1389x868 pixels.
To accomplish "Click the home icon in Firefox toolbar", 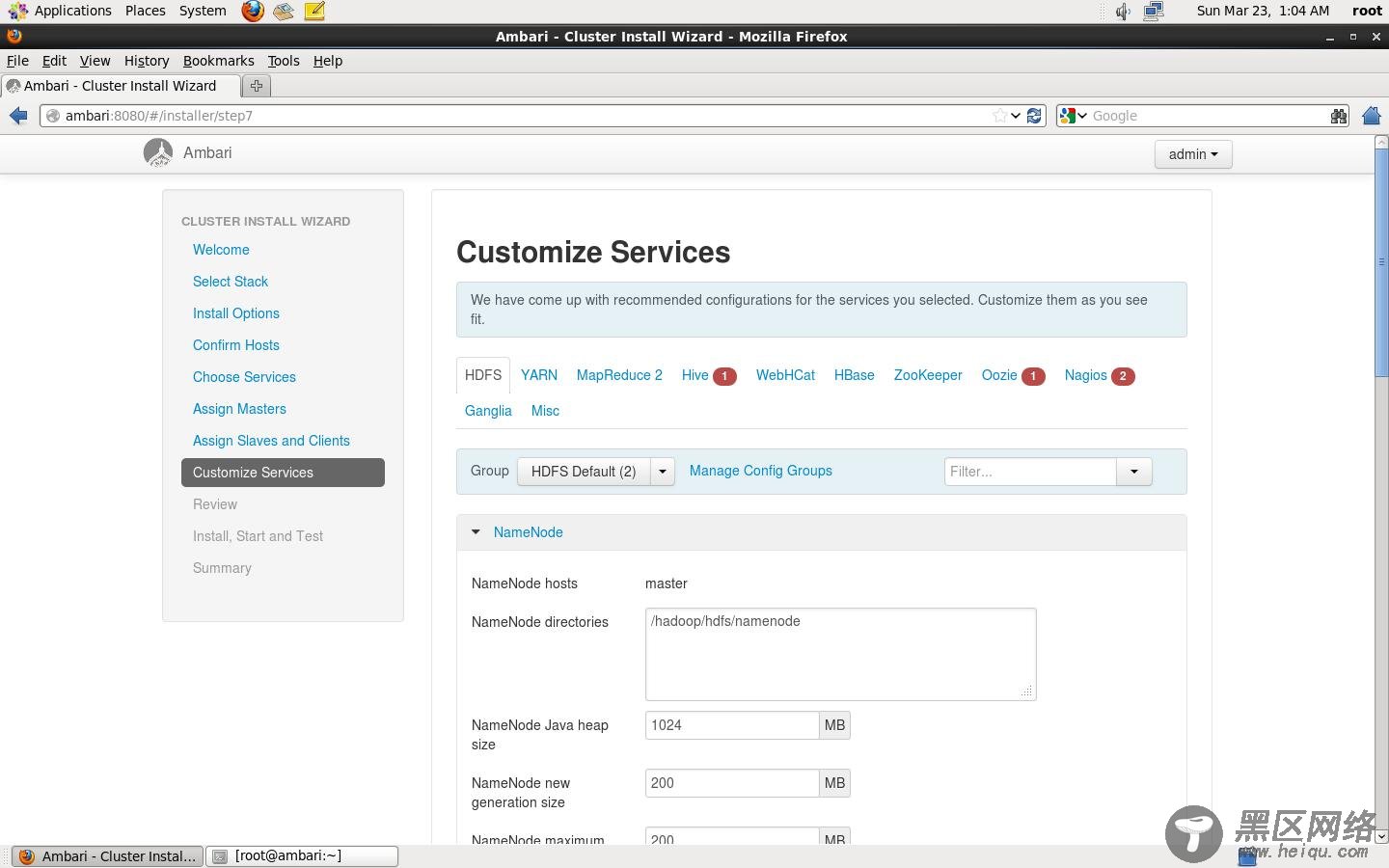I will (x=1372, y=116).
